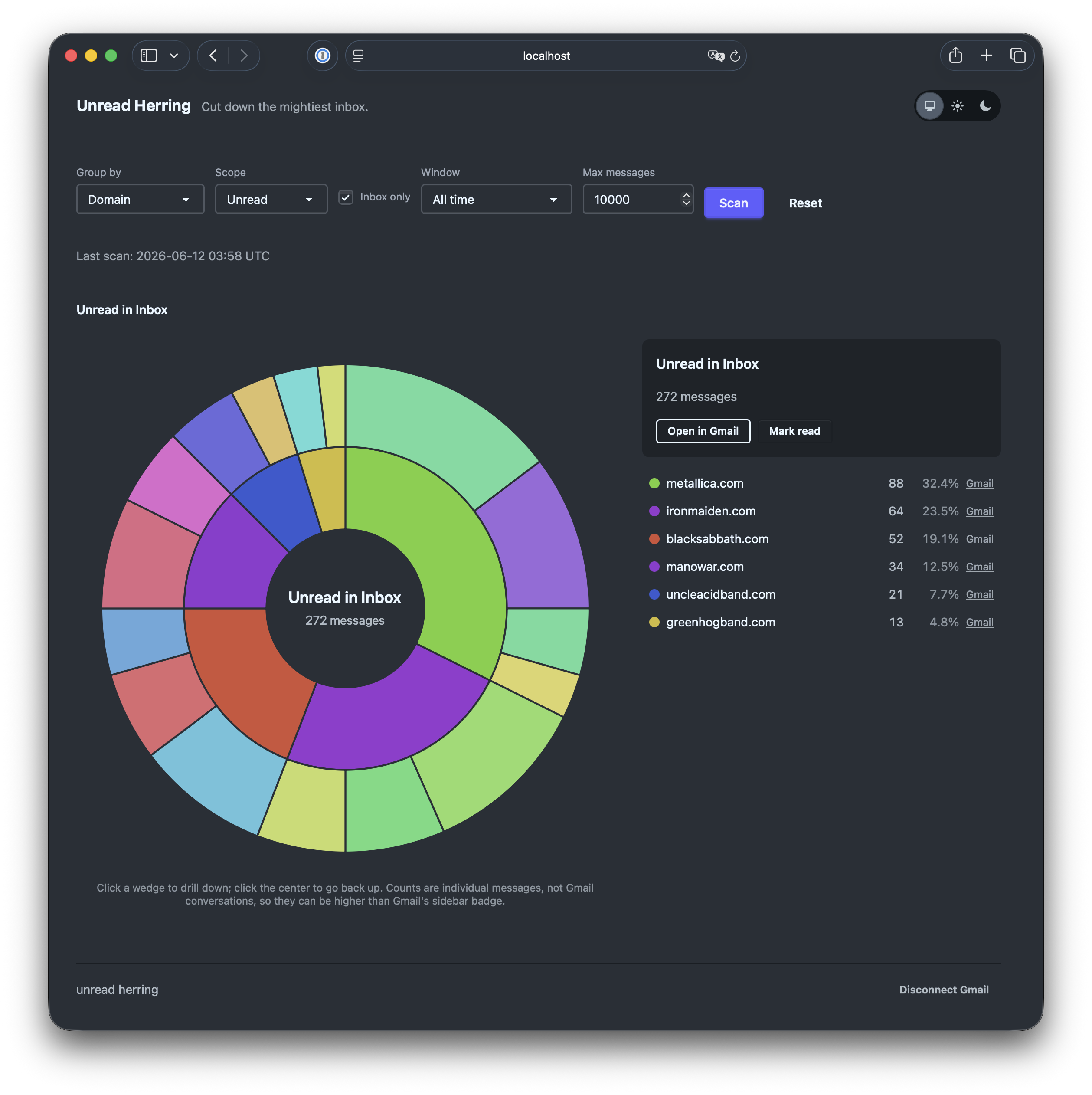Image resolution: width=1092 pixels, height=1095 pixels.
Task: Select ironmaiden.com in the legend list
Action: (x=711, y=511)
